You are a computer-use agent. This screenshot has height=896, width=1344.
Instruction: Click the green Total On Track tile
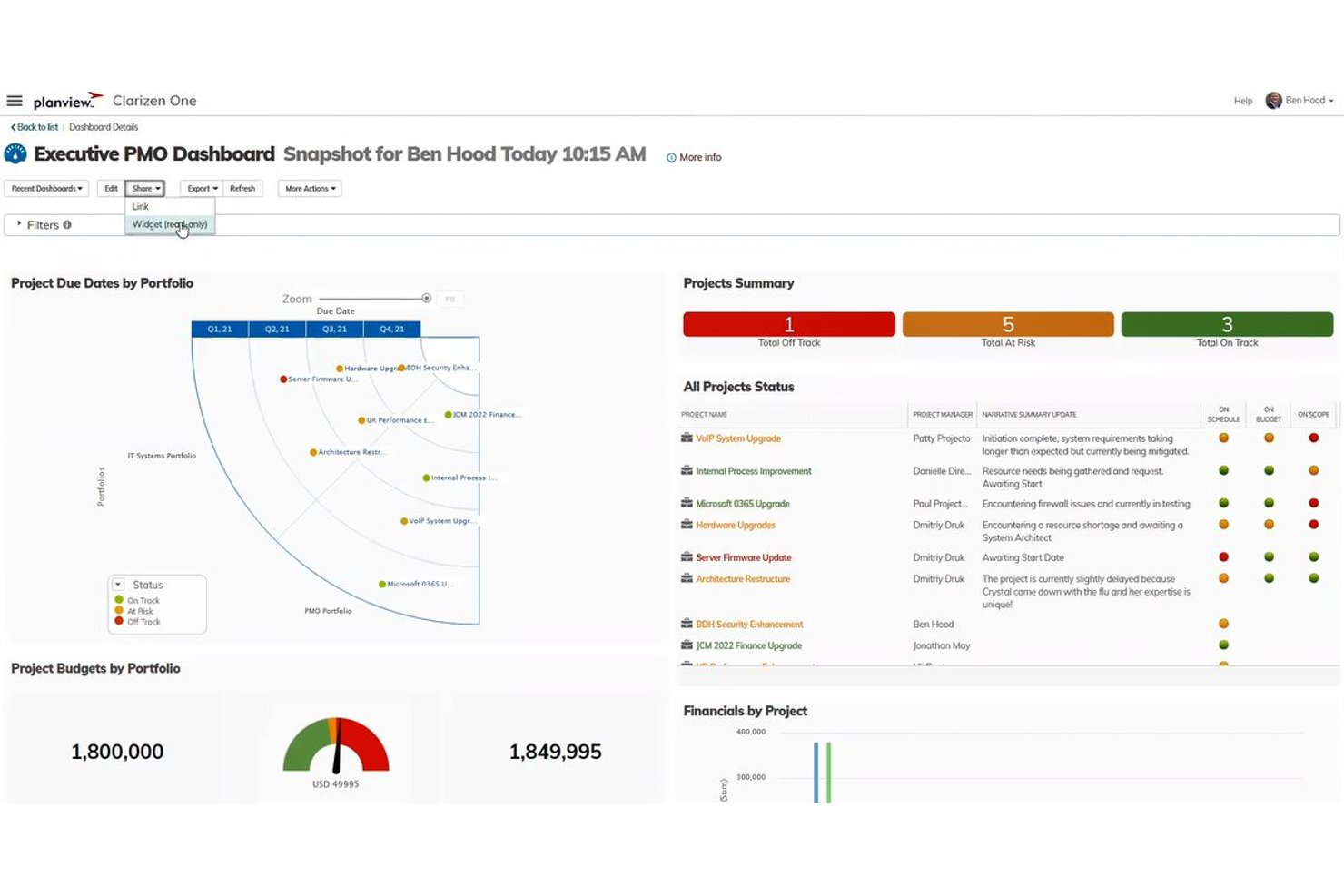1227,324
